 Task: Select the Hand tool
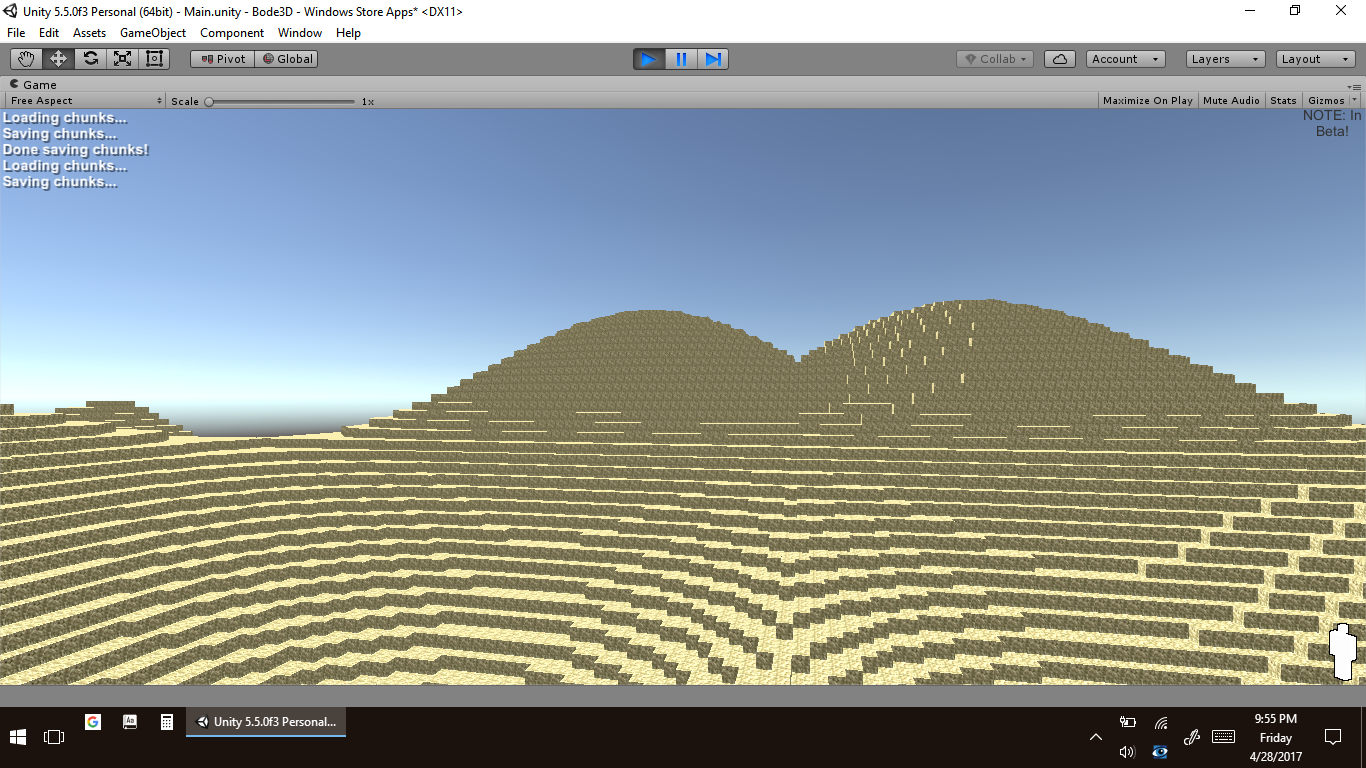(x=26, y=59)
